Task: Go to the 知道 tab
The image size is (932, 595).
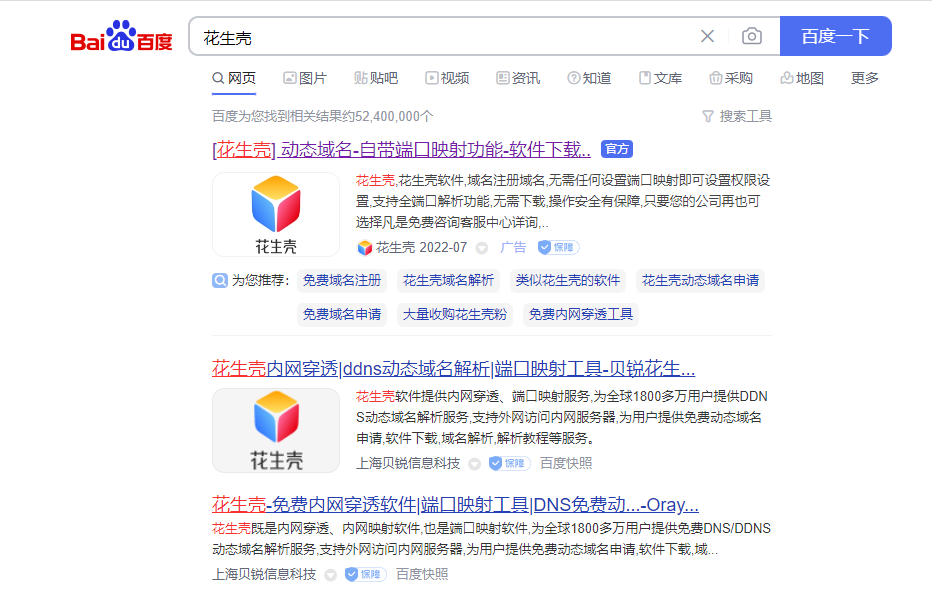Action: pyautogui.click(x=589, y=78)
